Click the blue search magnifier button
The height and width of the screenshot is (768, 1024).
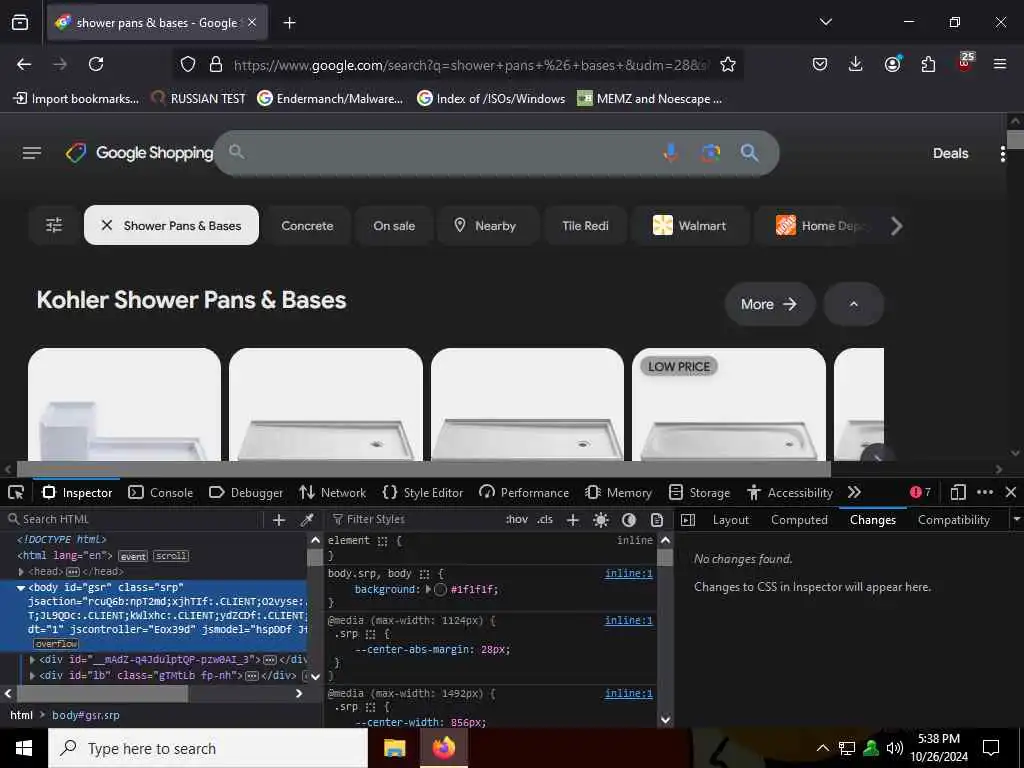pos(750,153)
